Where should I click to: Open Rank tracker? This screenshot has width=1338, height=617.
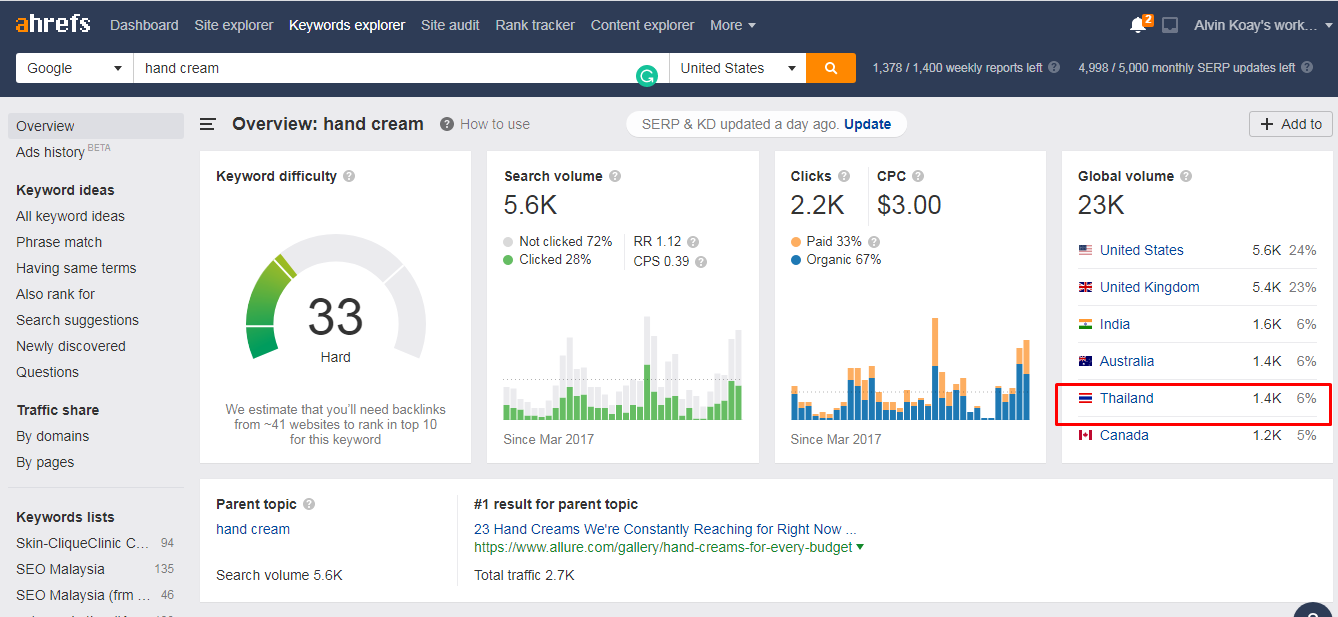click(535, 25)
